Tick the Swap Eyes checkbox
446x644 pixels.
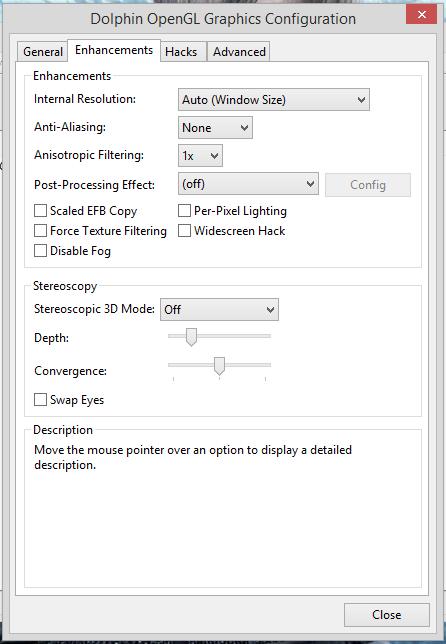(x=40, y=400)
